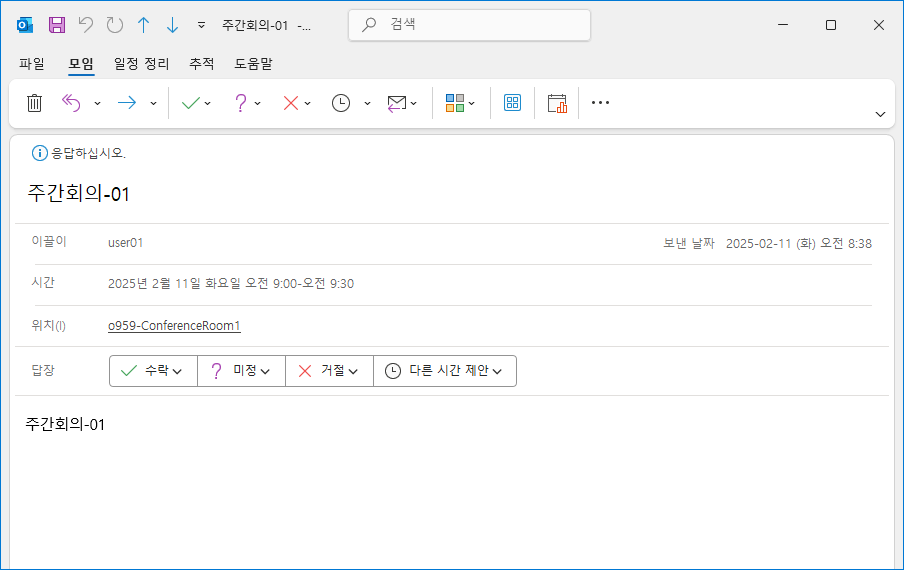Open the 파일 menu
The image size is (904, 570).
pyautogui.click(x=32, y=63)
